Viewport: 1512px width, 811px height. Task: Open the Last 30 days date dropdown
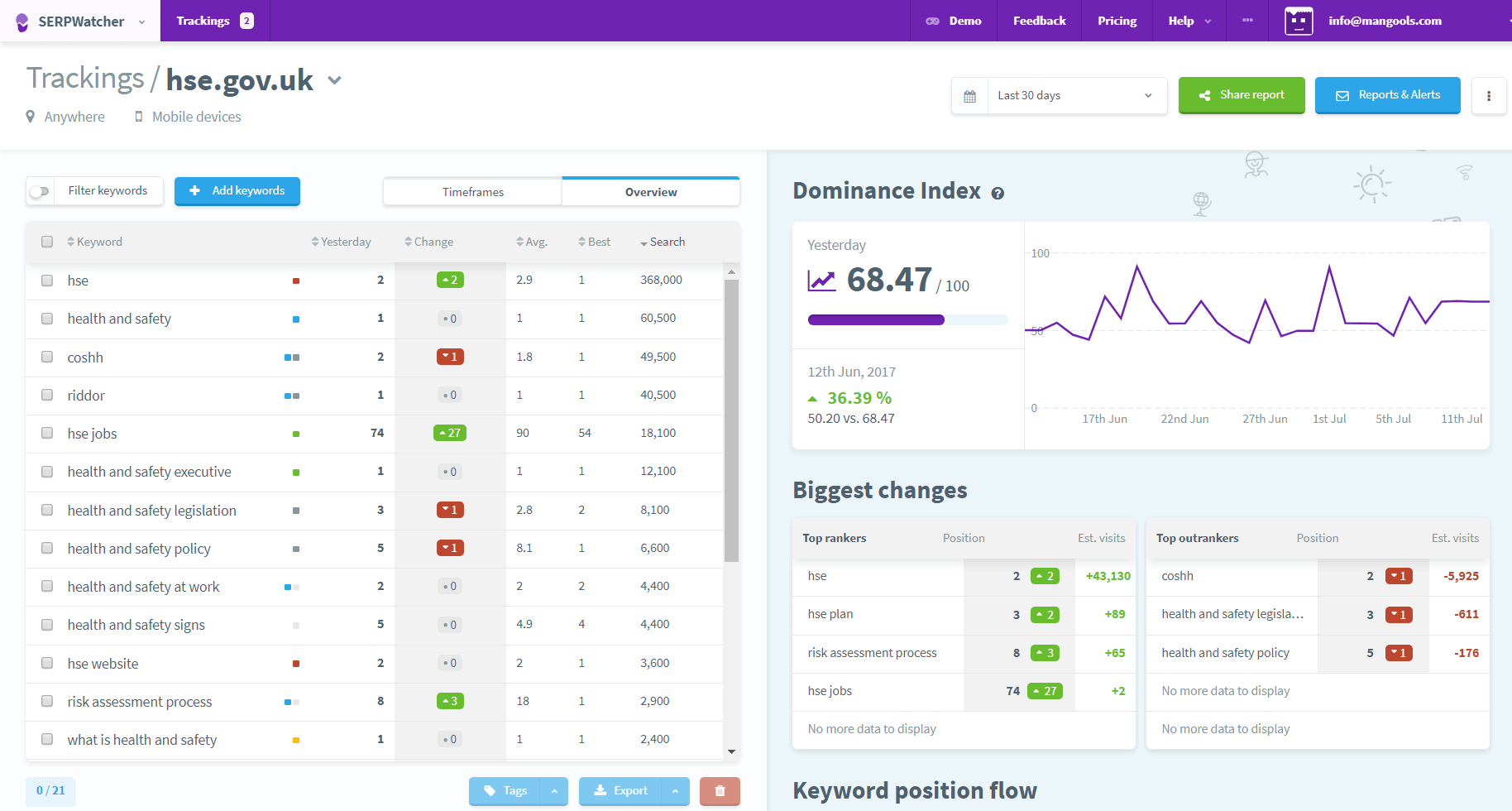(1078, 96)
